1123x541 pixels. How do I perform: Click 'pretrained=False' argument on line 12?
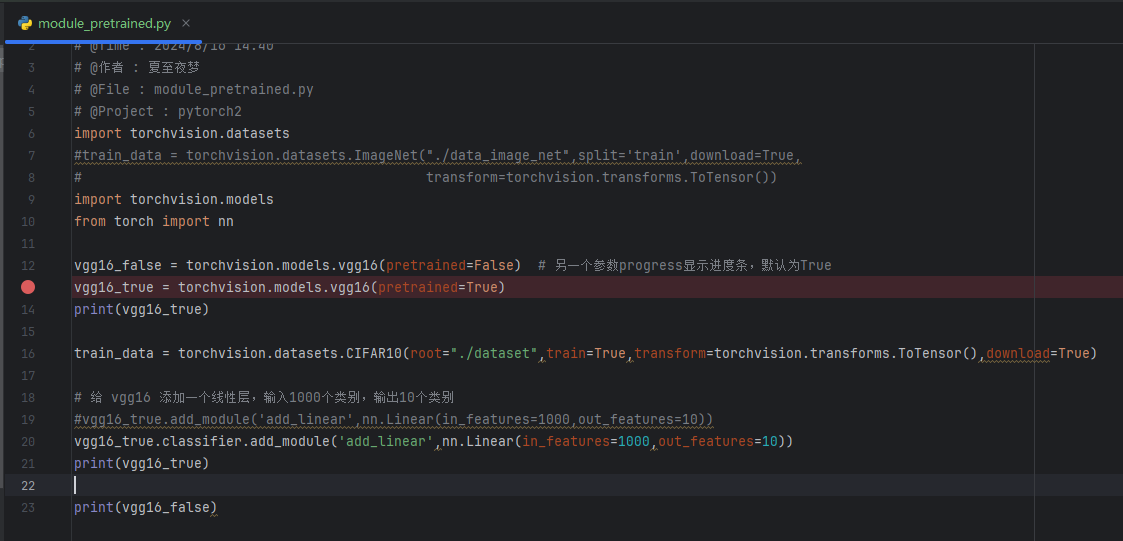tap(450, 265)
